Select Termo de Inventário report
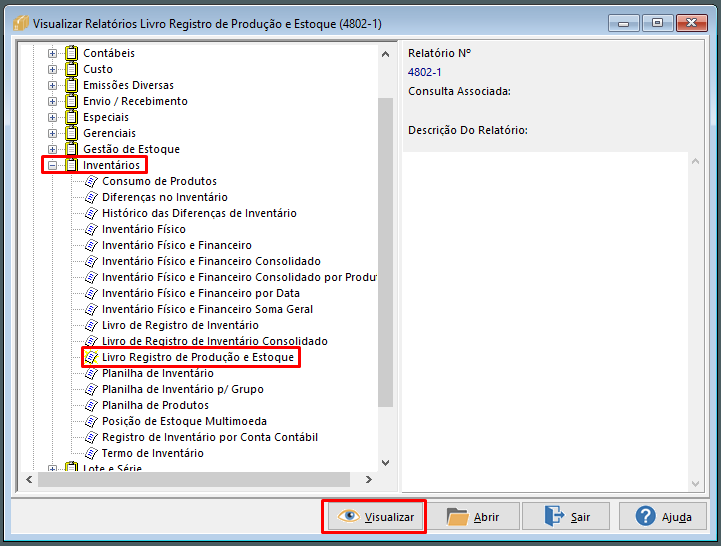Image resolution: width=721 pixels, height=546 pixels. point(153,453)
